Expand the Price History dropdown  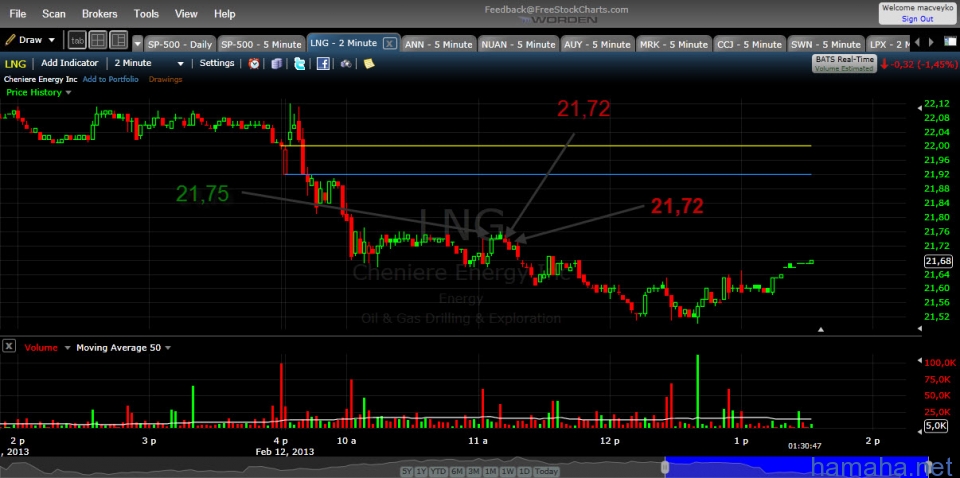point(68,92)
